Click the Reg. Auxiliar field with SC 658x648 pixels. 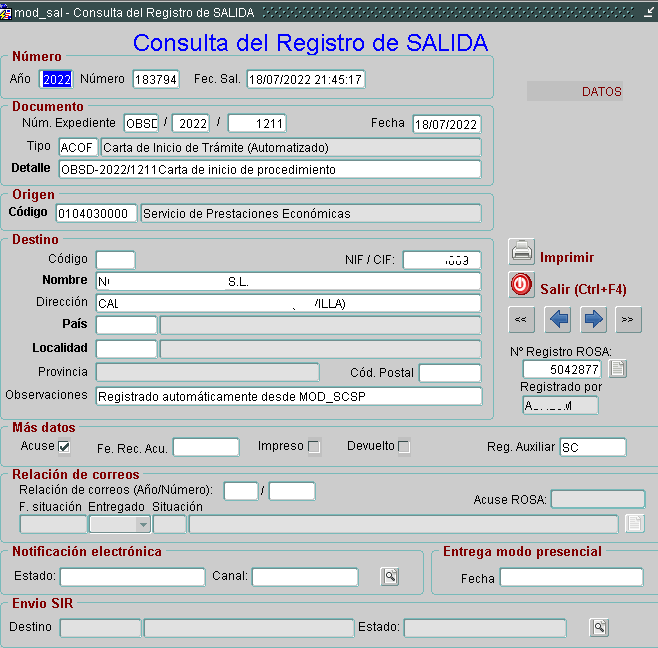click(592, 447)
